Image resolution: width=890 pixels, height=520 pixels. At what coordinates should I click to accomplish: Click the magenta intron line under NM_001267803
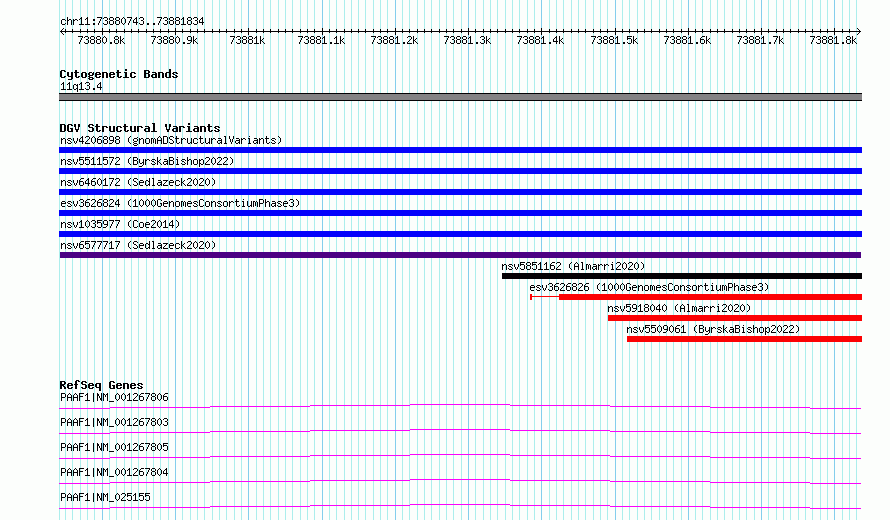point(460,430)
